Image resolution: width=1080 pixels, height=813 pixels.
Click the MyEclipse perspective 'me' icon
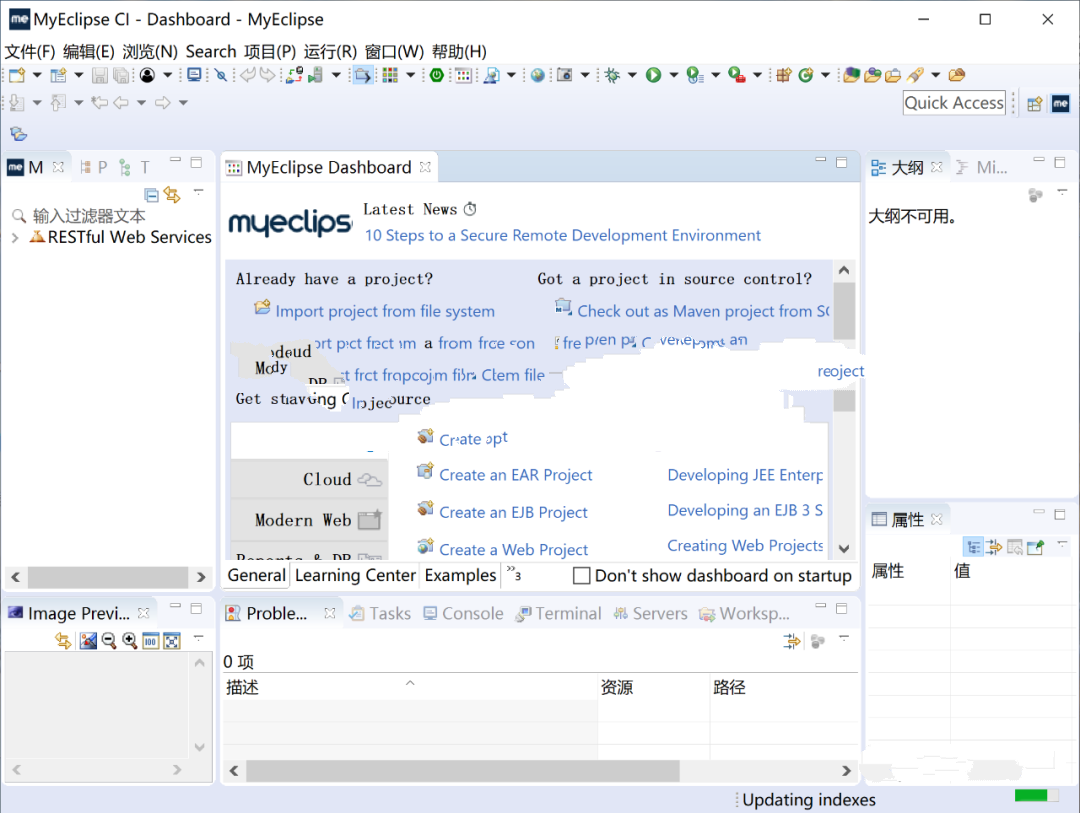point(1060,104)
